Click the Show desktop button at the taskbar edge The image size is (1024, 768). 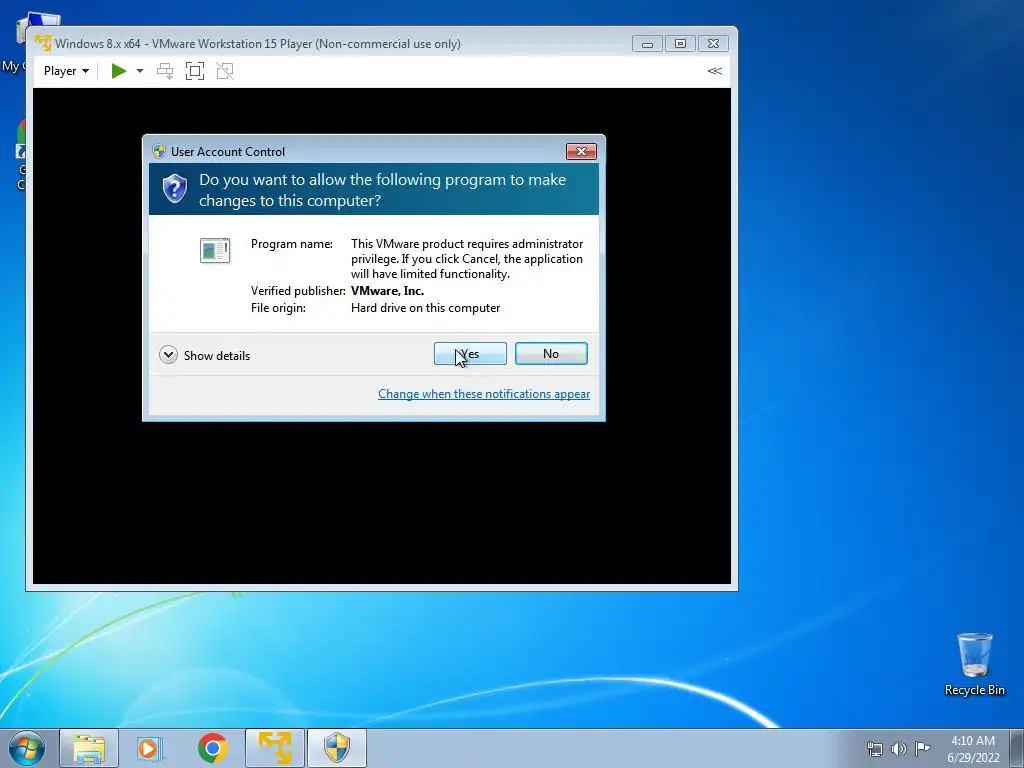point(1019,748)
